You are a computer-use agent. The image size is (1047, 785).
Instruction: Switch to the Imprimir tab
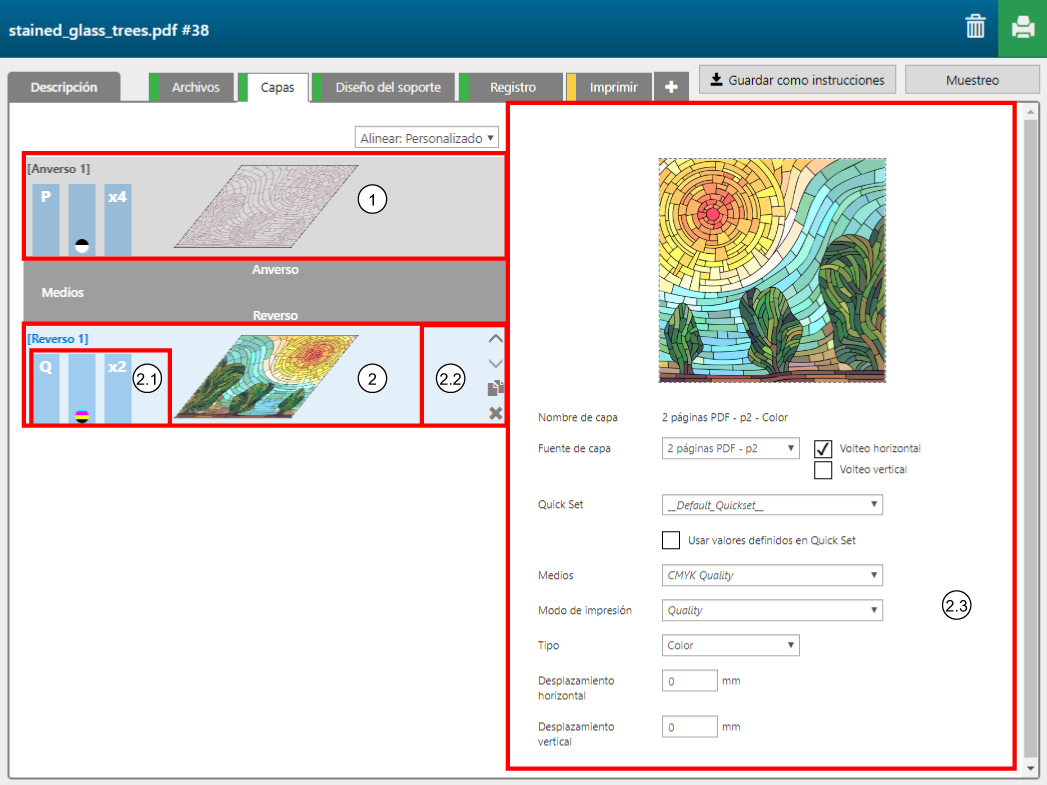[x=609, y=87]
